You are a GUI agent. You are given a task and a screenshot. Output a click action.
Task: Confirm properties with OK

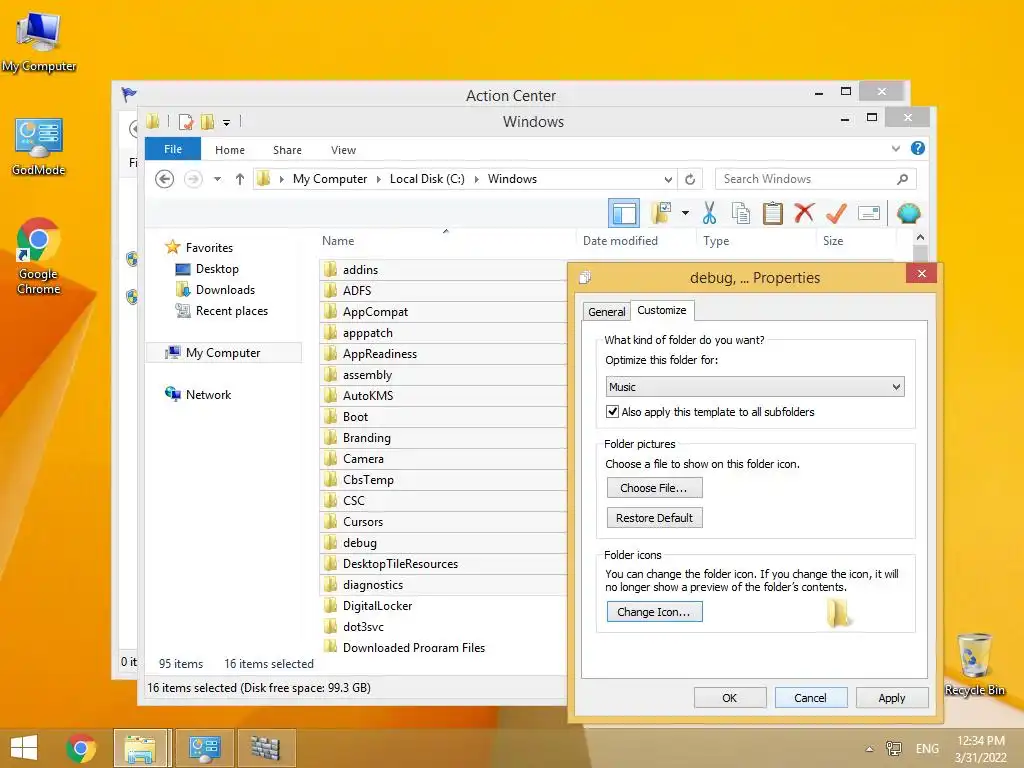[729, 698]
